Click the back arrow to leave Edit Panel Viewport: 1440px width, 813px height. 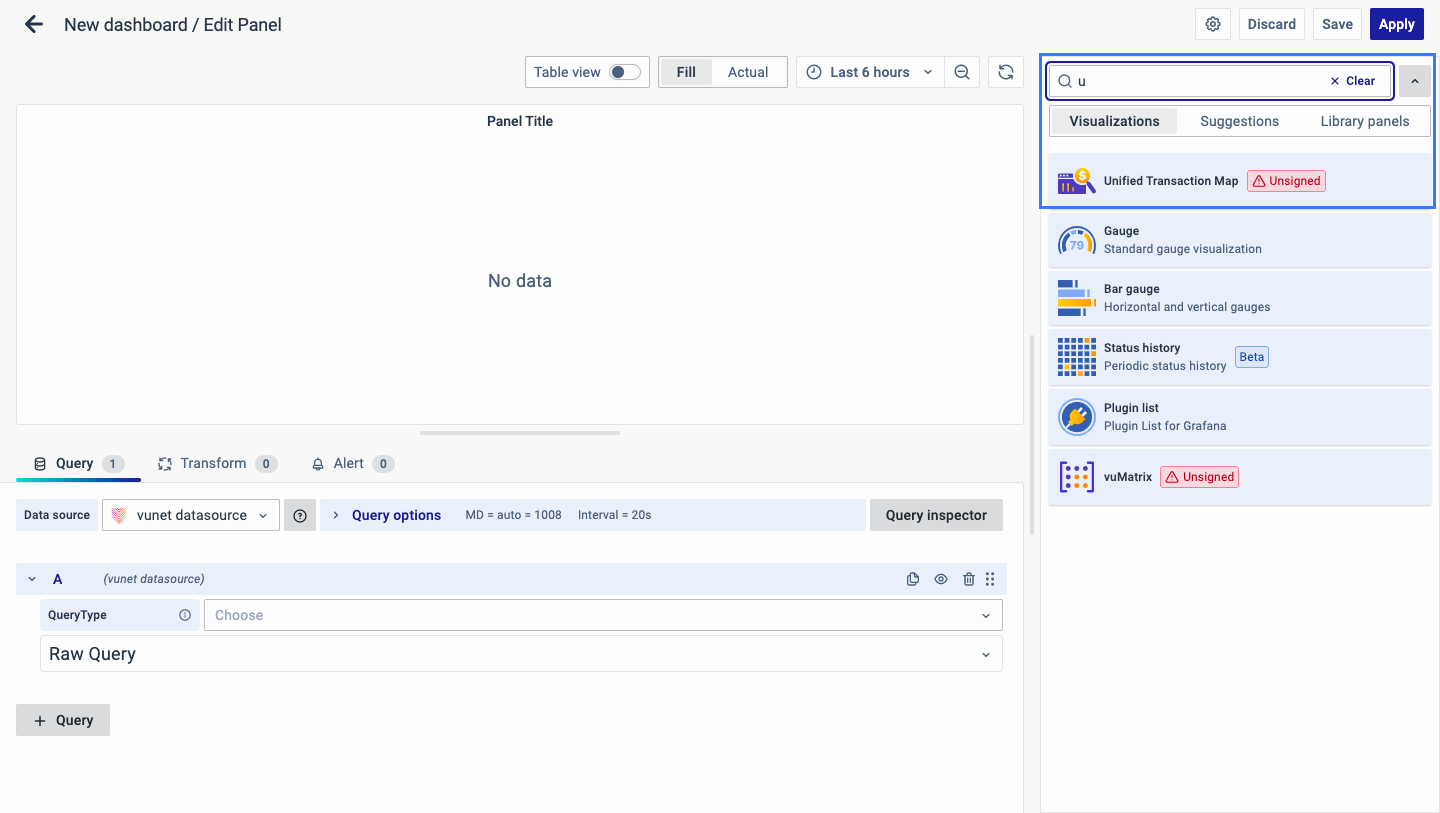pyautogui.click(x=34, y=25)
